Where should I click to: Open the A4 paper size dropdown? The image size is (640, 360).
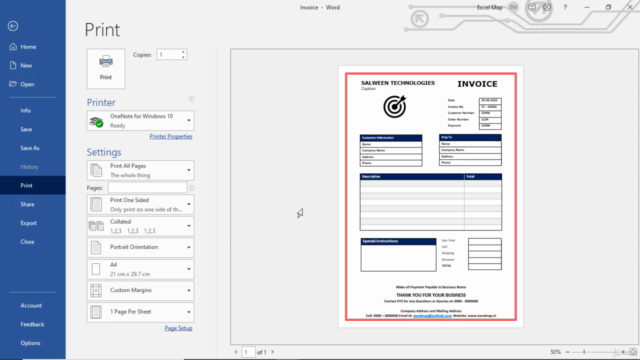(x=140, y=269)
